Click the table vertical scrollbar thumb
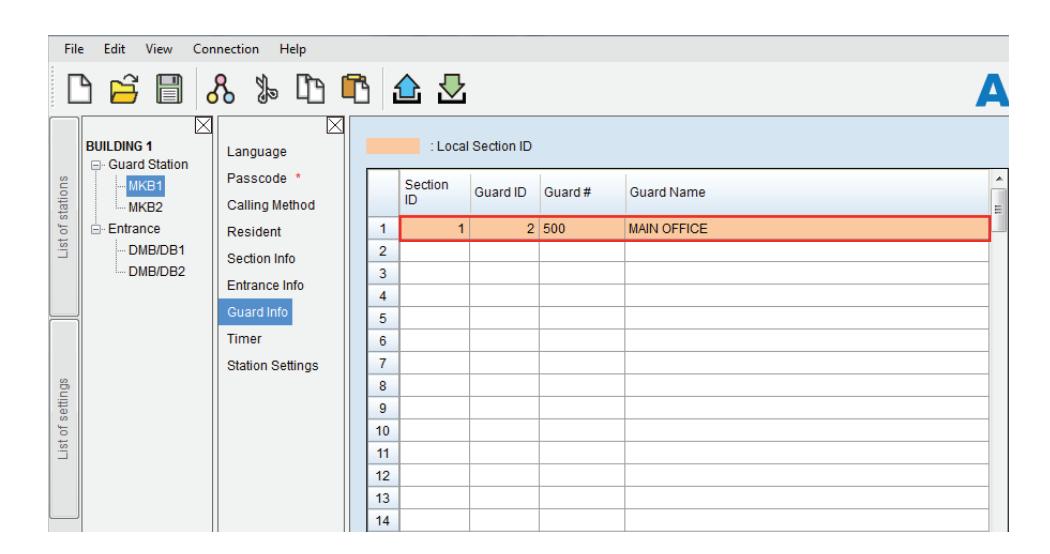 (998, 209)
